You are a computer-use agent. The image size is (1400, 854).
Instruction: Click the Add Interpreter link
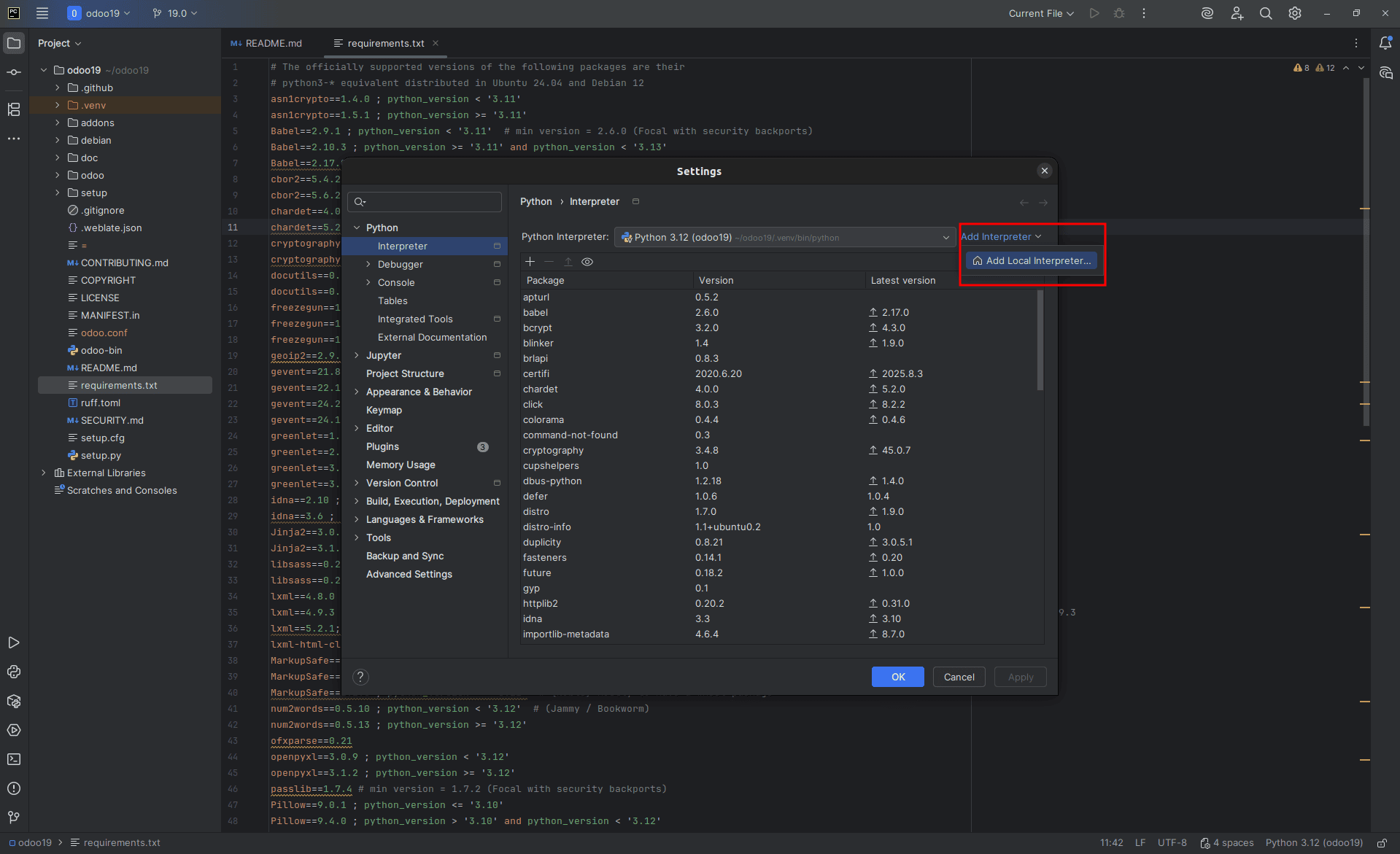[1001, 236]
